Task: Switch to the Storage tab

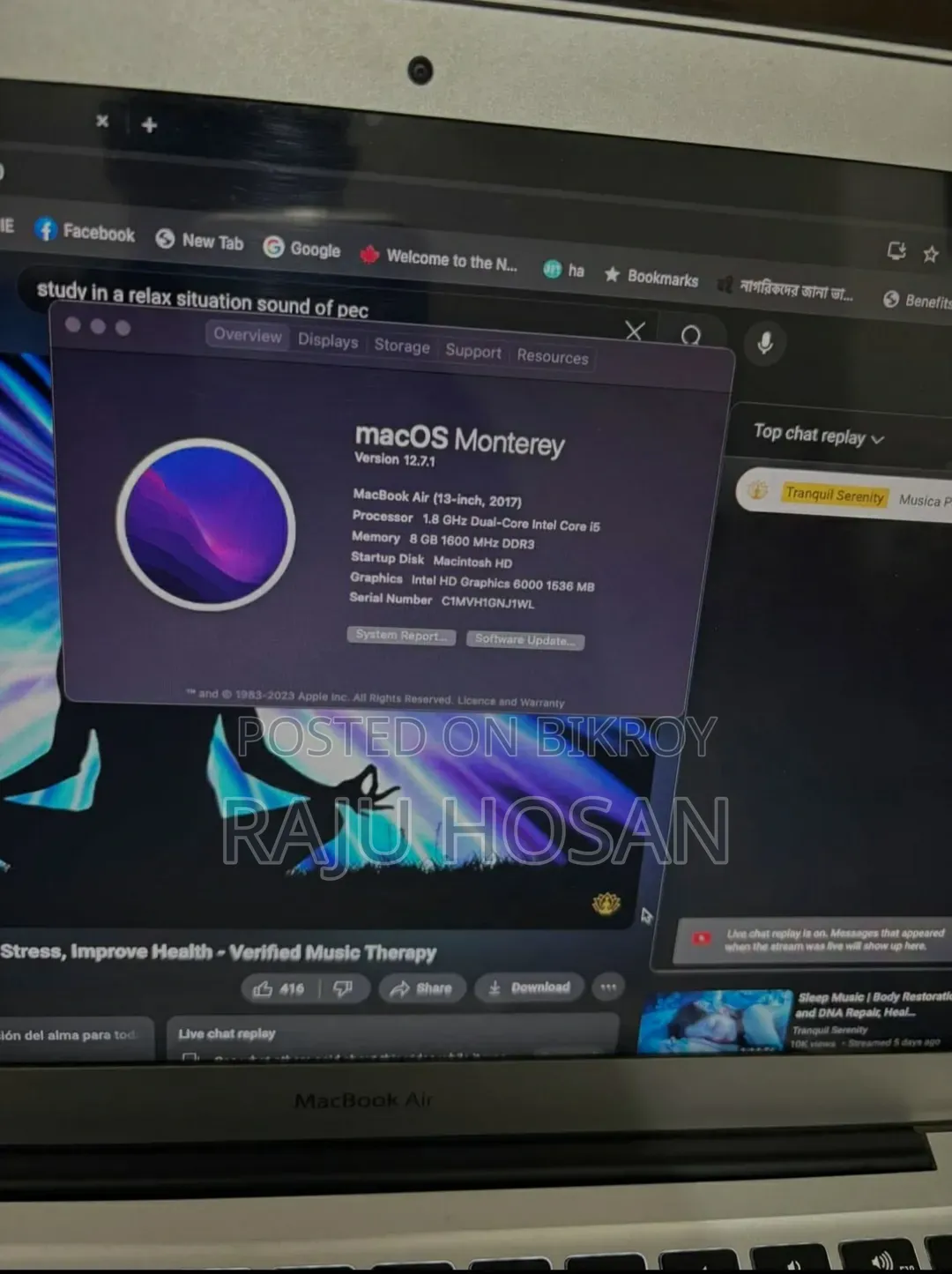Action: (402, 346)
